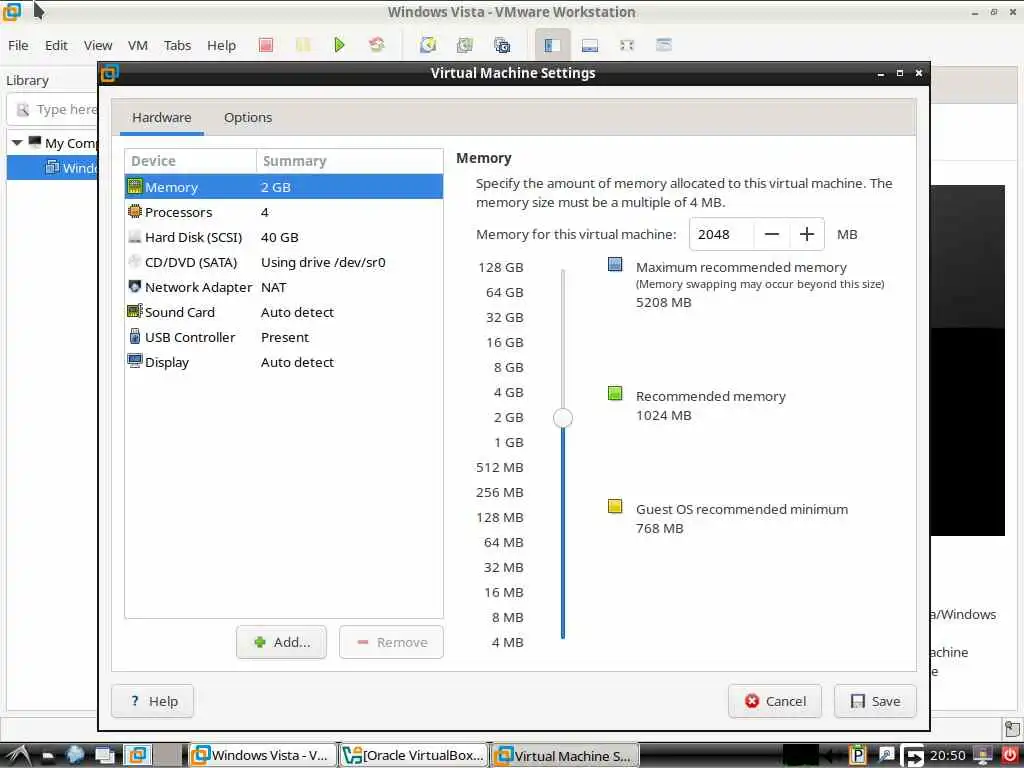Select the Network Adapter row
The height and width of the screenshot is (768, 1024).
coord(283,287)
